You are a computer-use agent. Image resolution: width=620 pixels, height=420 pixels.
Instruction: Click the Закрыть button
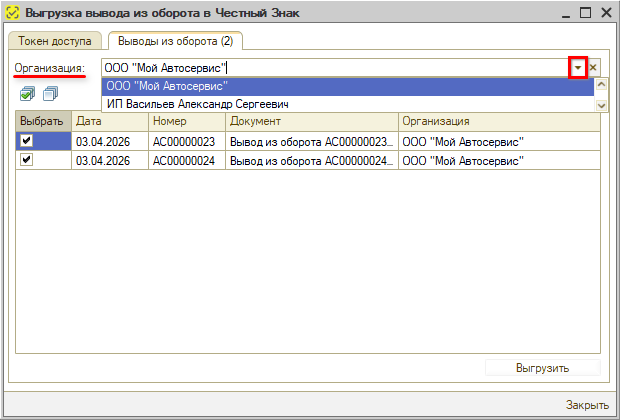tap(586, 405)
